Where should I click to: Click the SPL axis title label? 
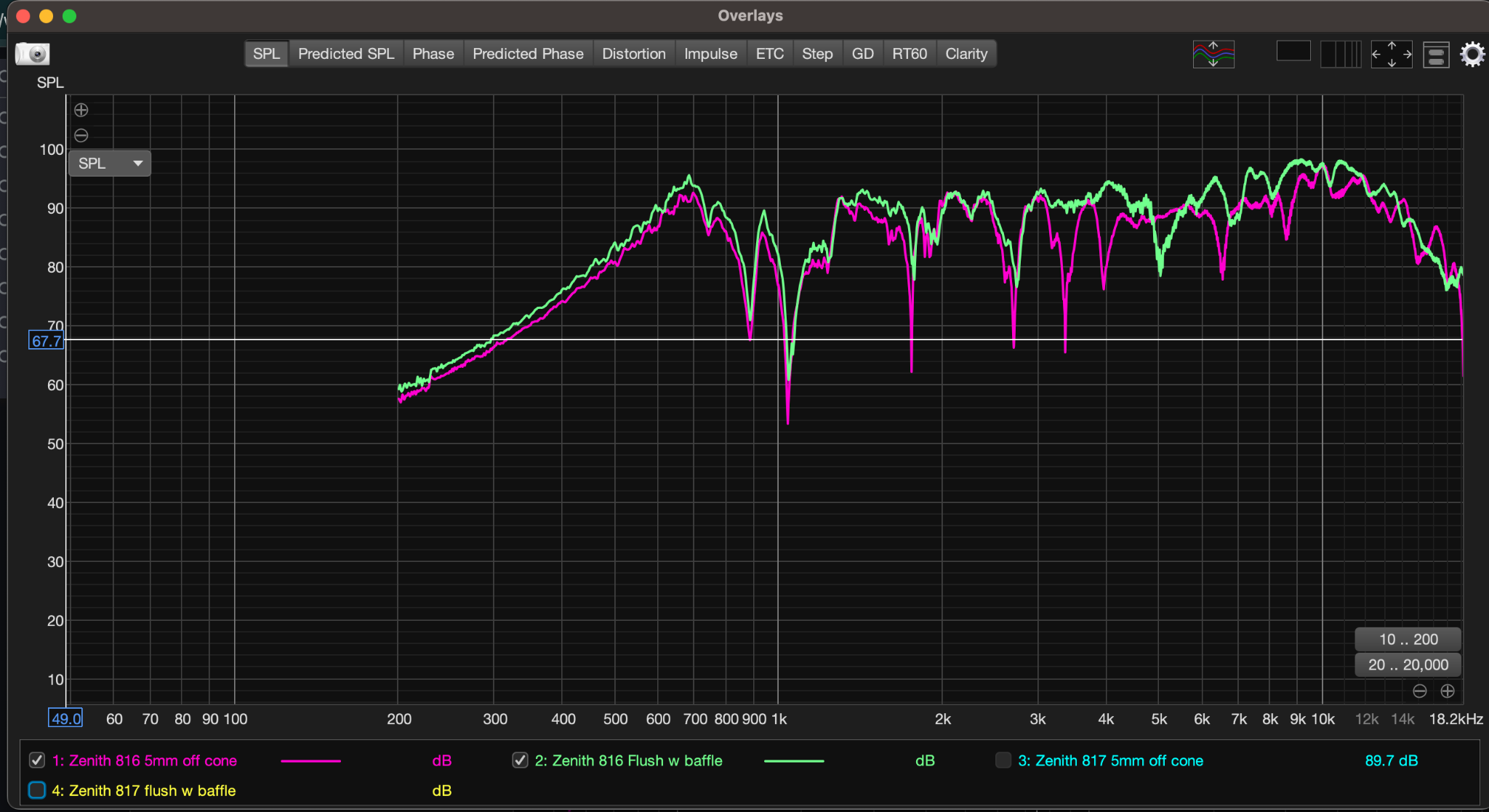tap(50, 83)
